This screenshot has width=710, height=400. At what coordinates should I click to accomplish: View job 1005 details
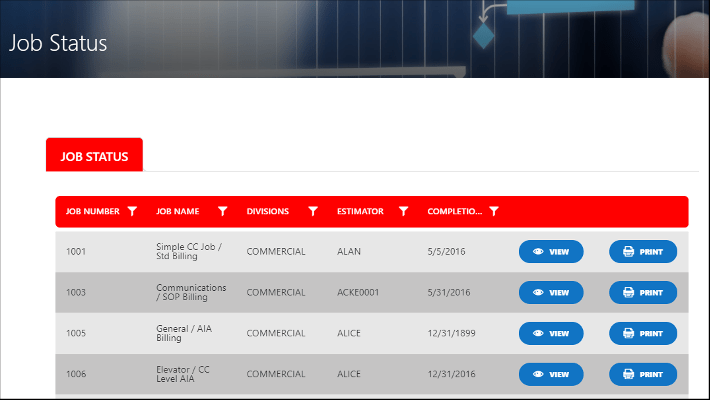tap(551, 333)
